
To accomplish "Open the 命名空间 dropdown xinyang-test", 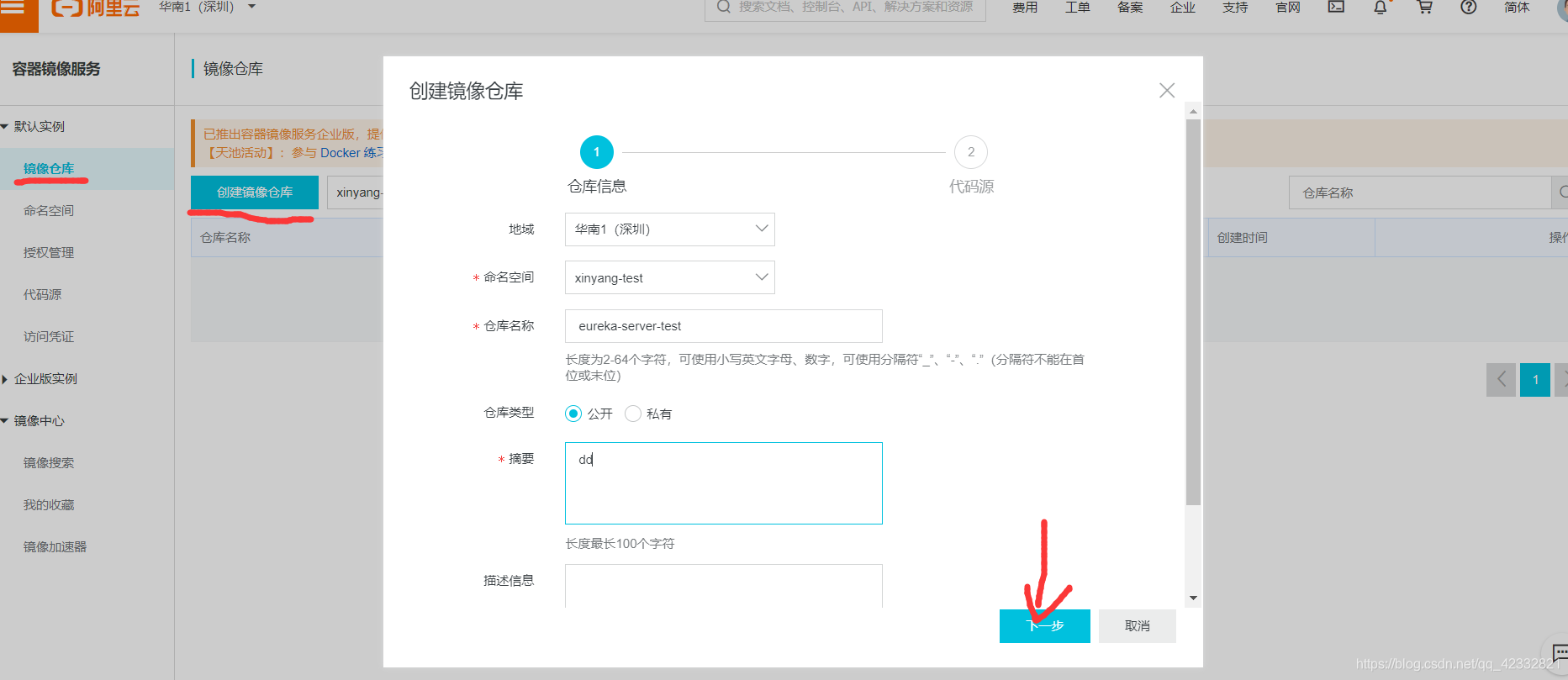I will 669,277.
